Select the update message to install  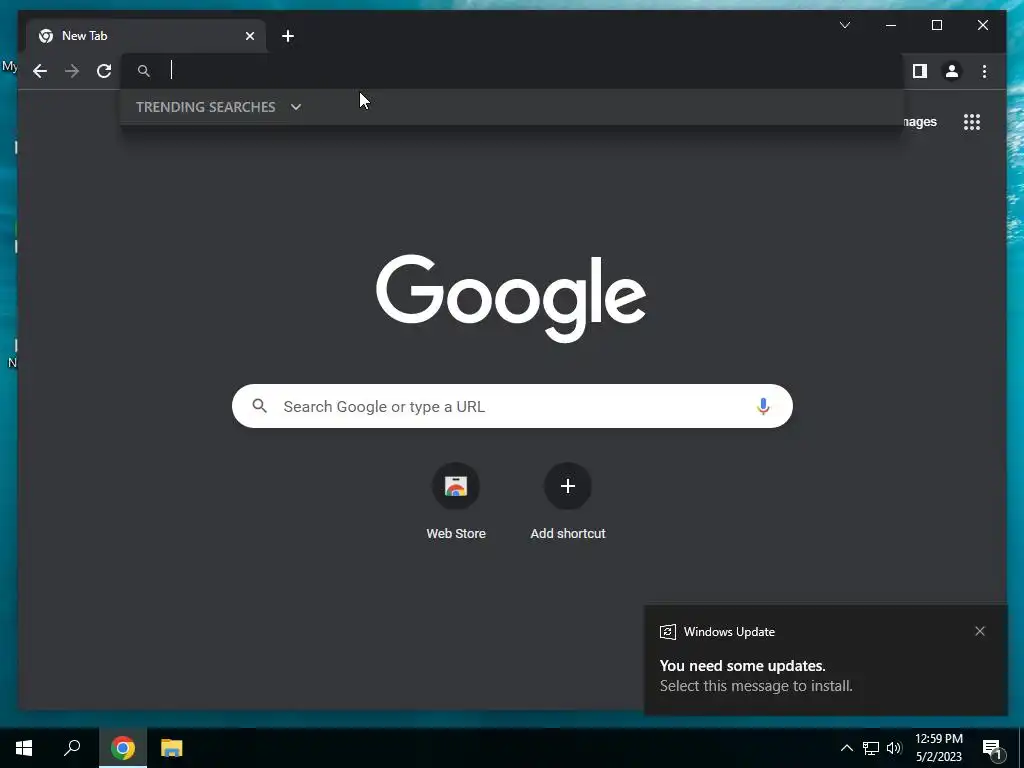tap(756, 686)
